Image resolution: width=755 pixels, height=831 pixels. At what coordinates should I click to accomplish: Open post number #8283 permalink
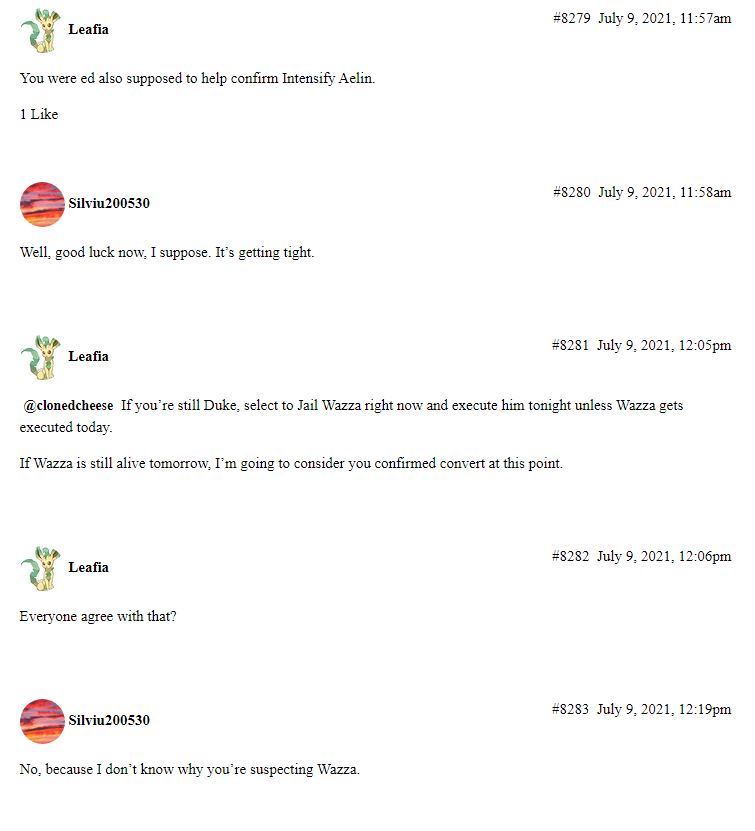coord(570,710)
